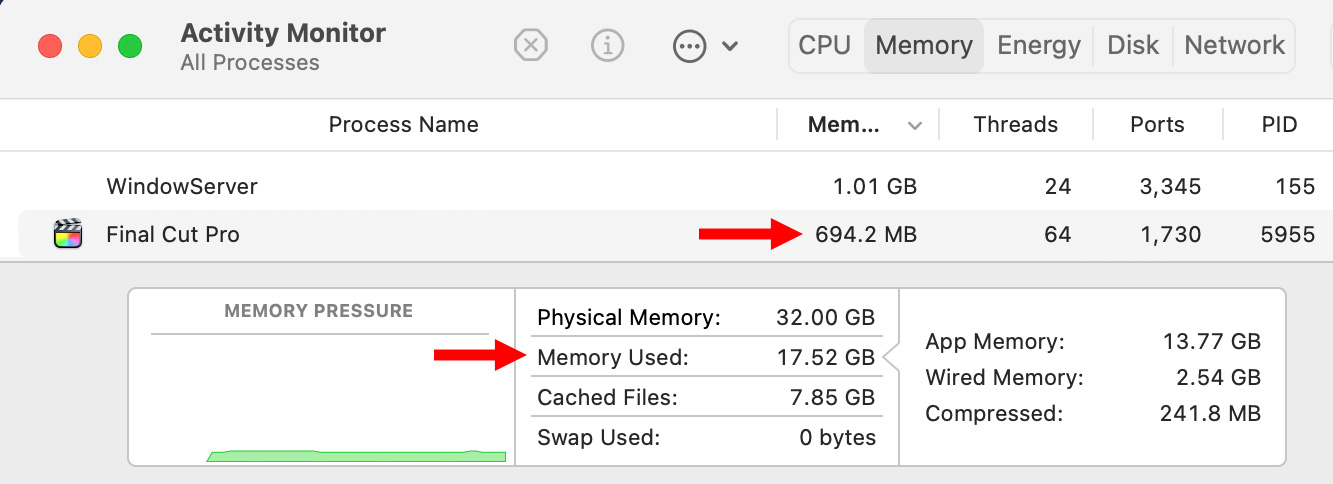The height and width of the screenshot is (484, 1333).
Task: Select the Memory tab
Action: [x=923, y=45]
